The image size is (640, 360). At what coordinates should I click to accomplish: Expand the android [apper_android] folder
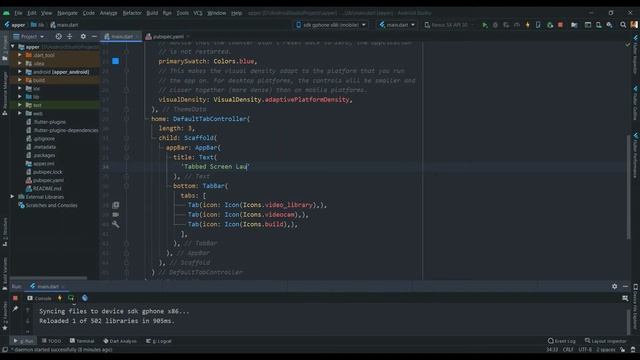(20, 72)
